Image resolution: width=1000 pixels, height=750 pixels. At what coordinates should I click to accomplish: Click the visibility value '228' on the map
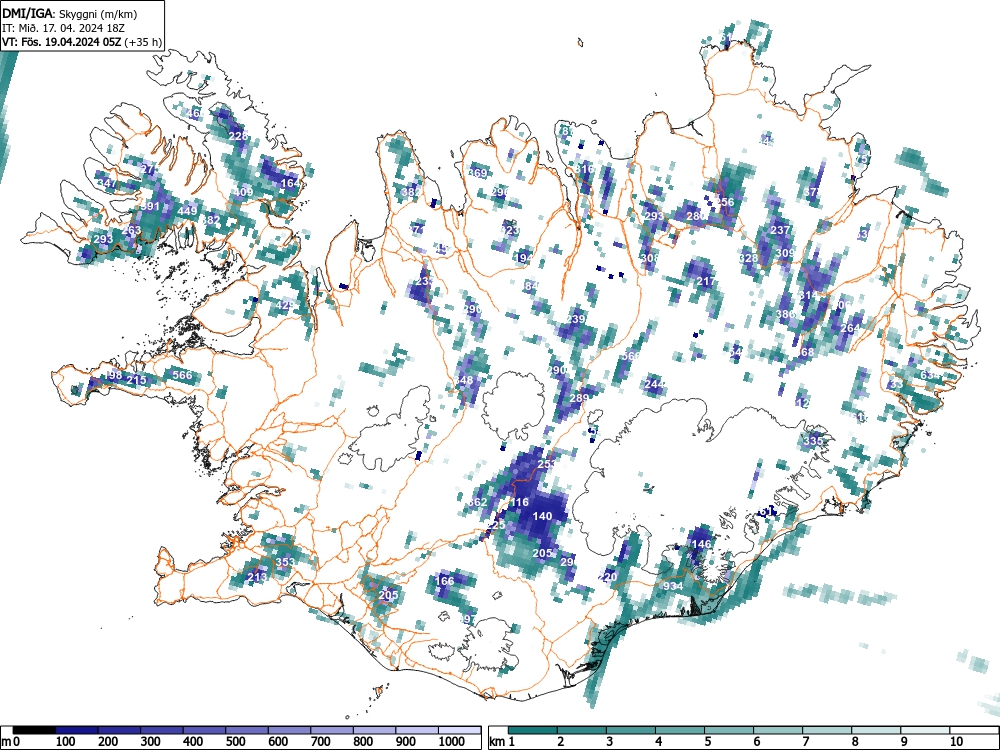(x=238, y=136)
